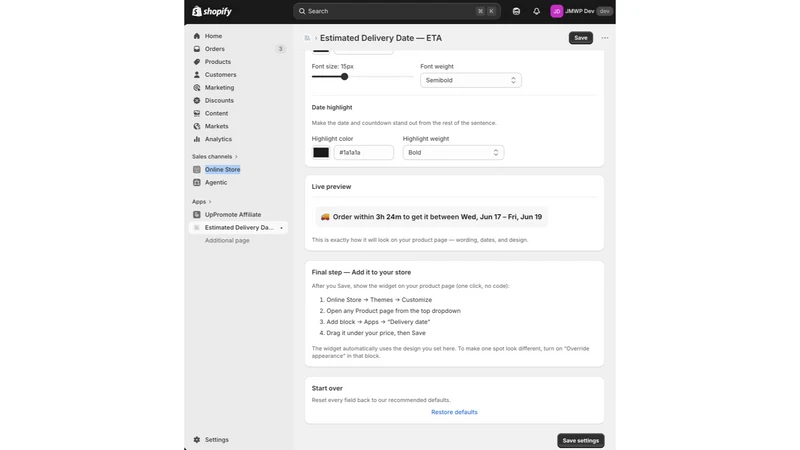Go to Home in sidebar

click(x=213, y=36)
